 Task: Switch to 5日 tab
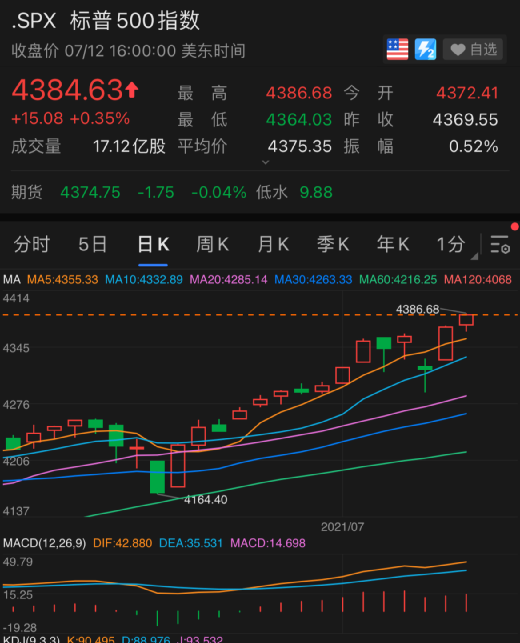[93, 244]
